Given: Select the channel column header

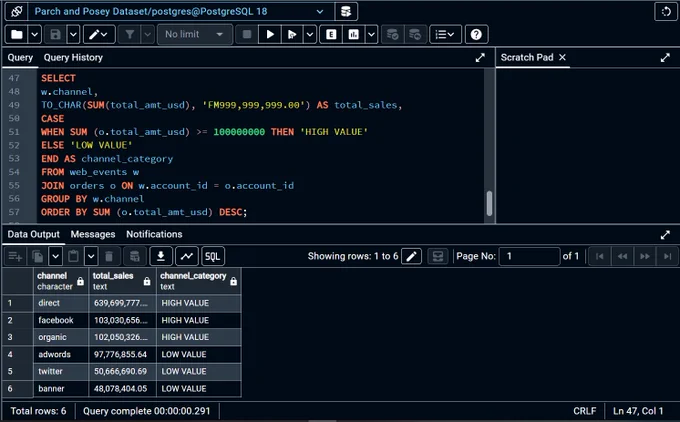Looking at the screenshot, I should coord(61,281).
